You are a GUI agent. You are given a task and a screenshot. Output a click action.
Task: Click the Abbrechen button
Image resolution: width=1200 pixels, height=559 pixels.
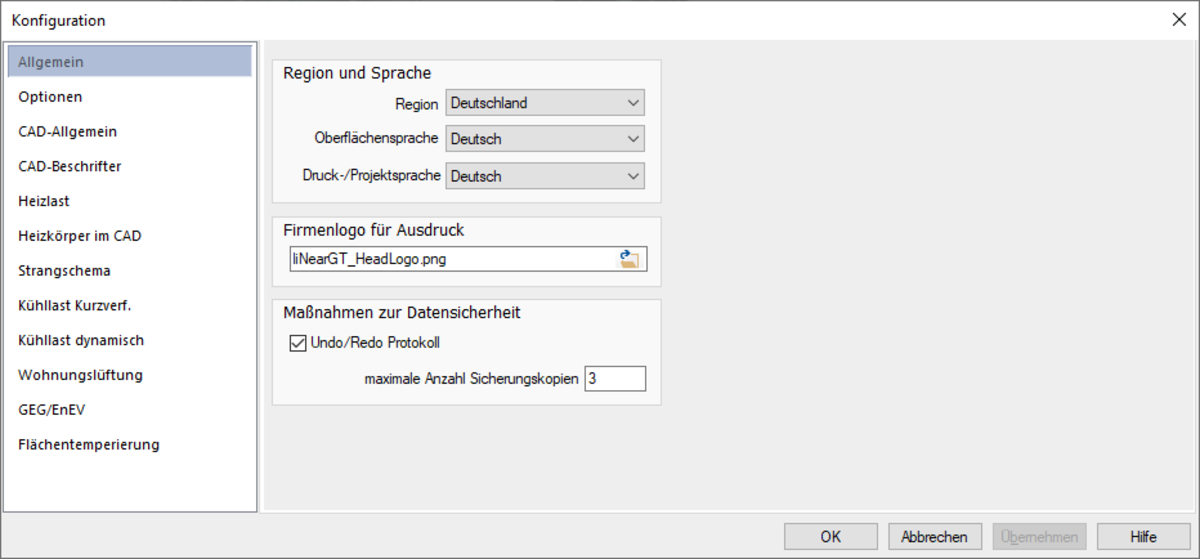pos(935,537)
